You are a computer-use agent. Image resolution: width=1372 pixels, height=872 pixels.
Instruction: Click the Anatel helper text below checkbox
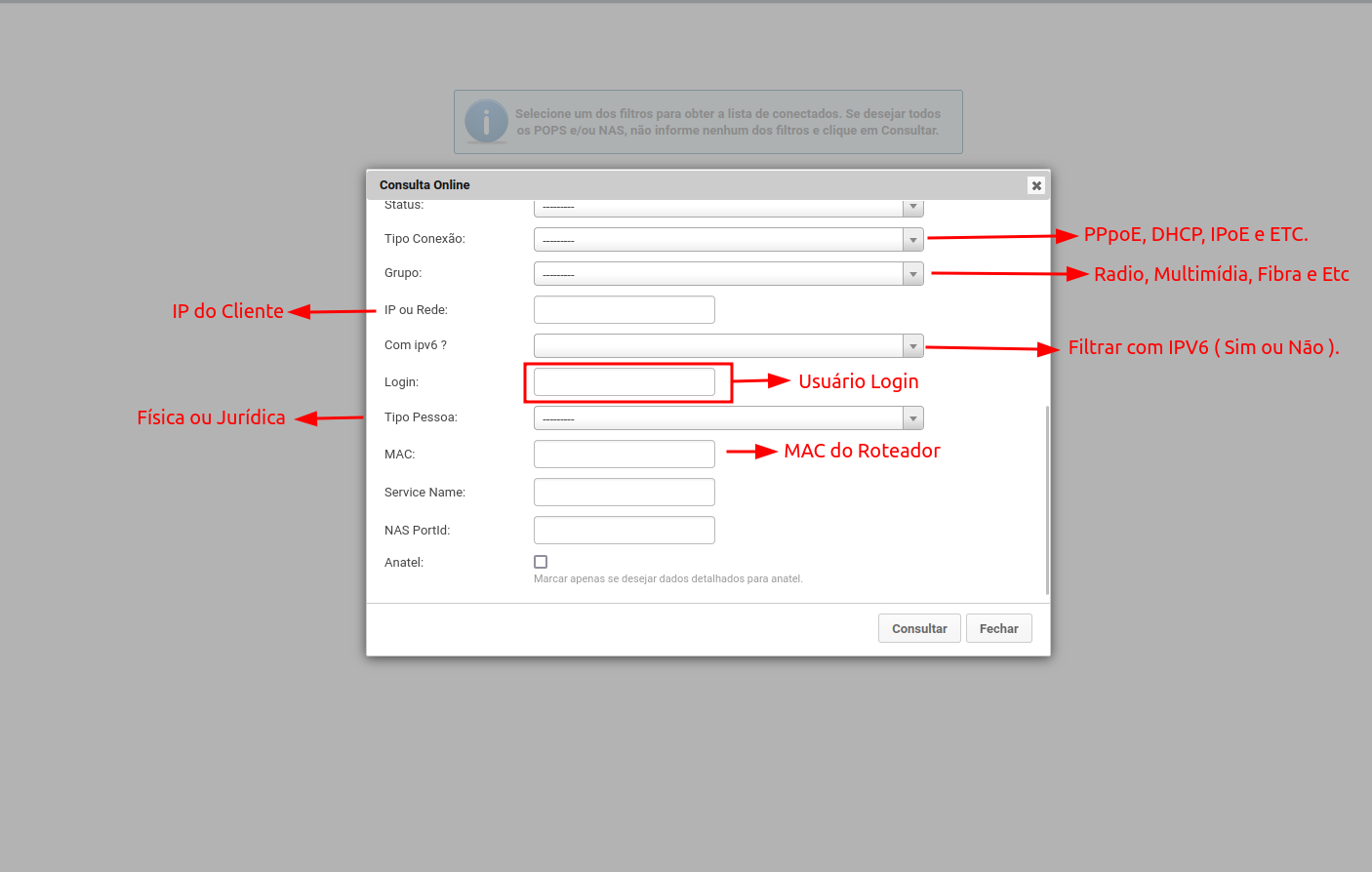point(667,579)
